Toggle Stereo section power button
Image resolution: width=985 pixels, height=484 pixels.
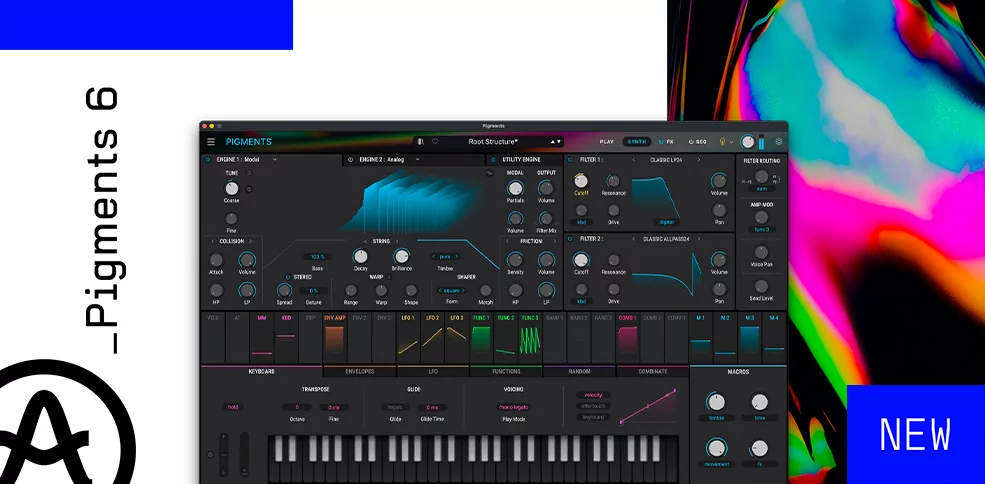coord(288,277)
